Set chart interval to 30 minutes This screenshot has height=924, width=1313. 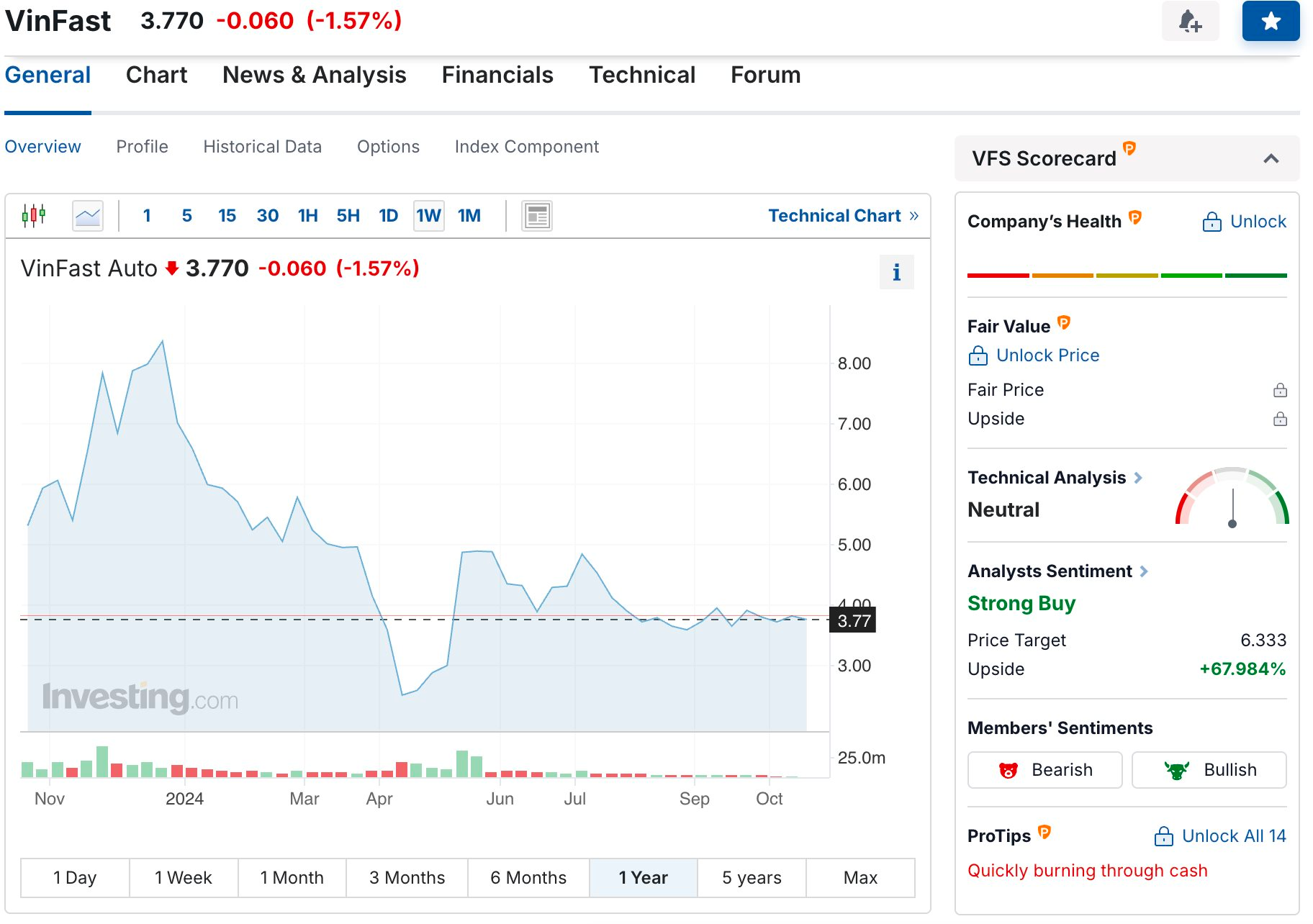click(267, 216)
